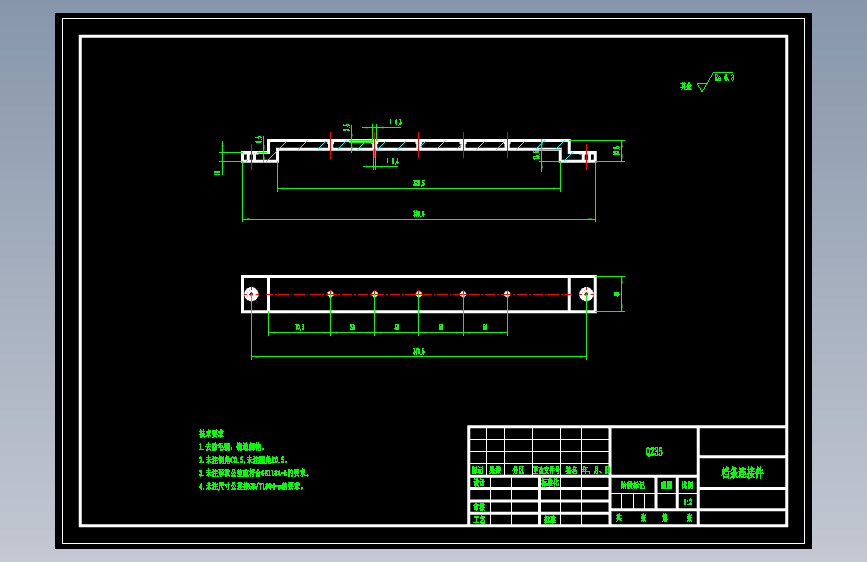
Task: Click technical note line 4 about dimensions
Action: [x=251, y=486]
